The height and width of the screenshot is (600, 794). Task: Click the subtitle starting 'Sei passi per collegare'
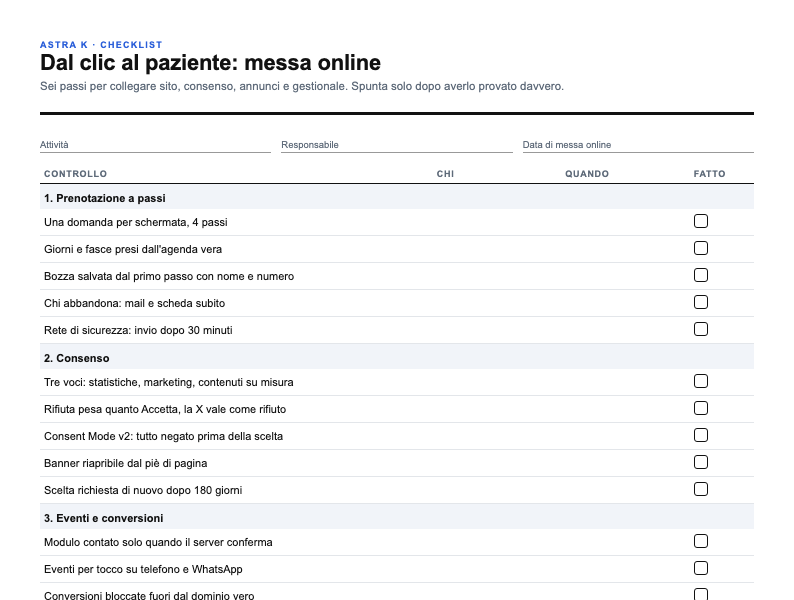(x=302, y=86)
